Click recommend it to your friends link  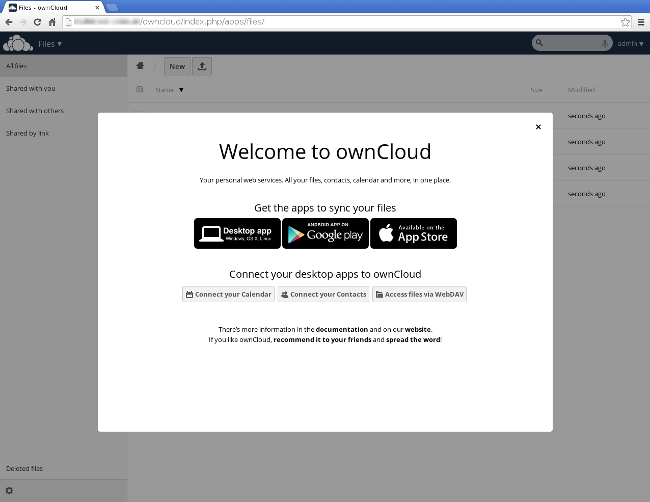click(322, 340)
